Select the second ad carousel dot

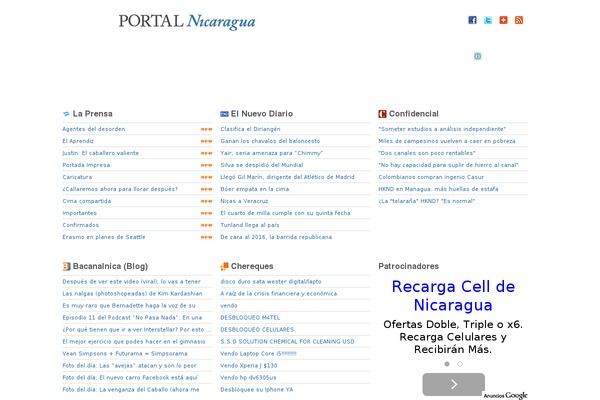click(x=460, y=364)
